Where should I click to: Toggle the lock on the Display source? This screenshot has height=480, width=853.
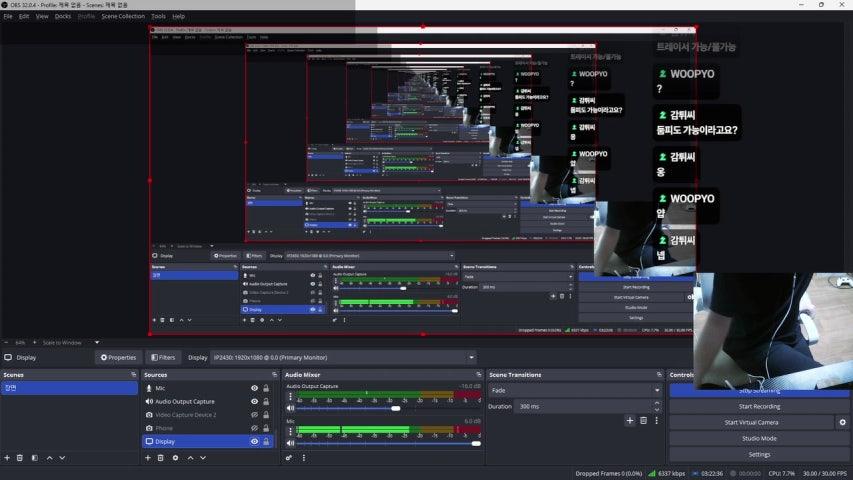tap(266, 441)
